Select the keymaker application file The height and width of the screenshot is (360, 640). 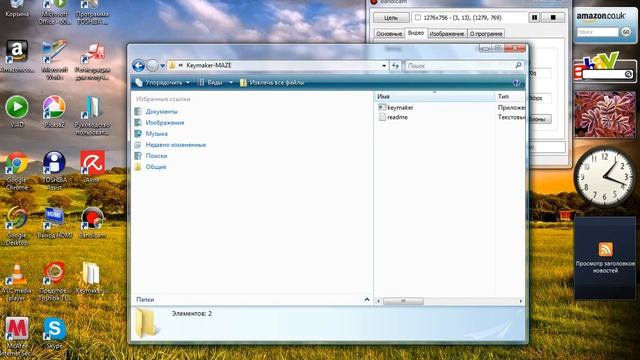[396, 107]
